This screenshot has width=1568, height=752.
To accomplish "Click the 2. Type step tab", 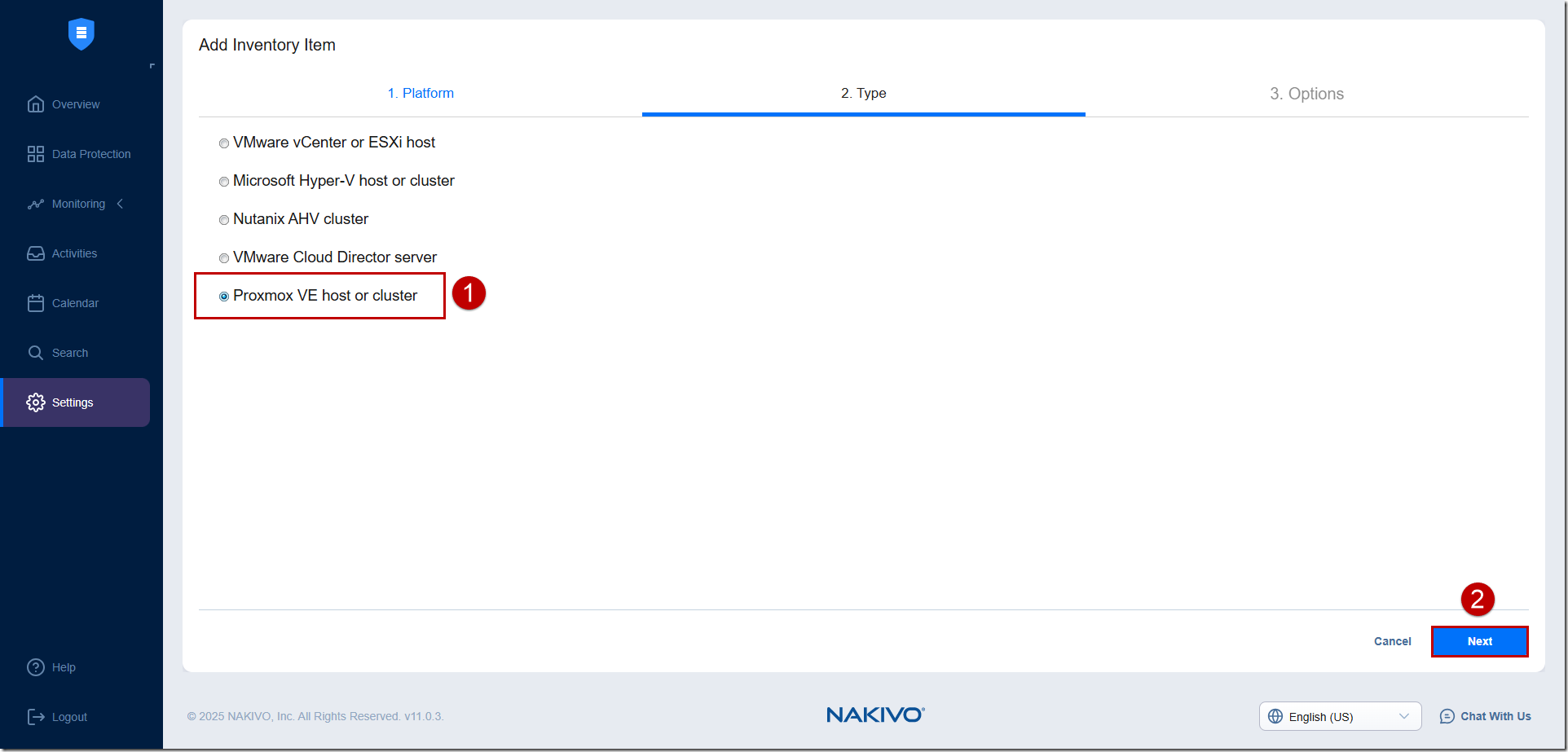I will pos(864,93).
